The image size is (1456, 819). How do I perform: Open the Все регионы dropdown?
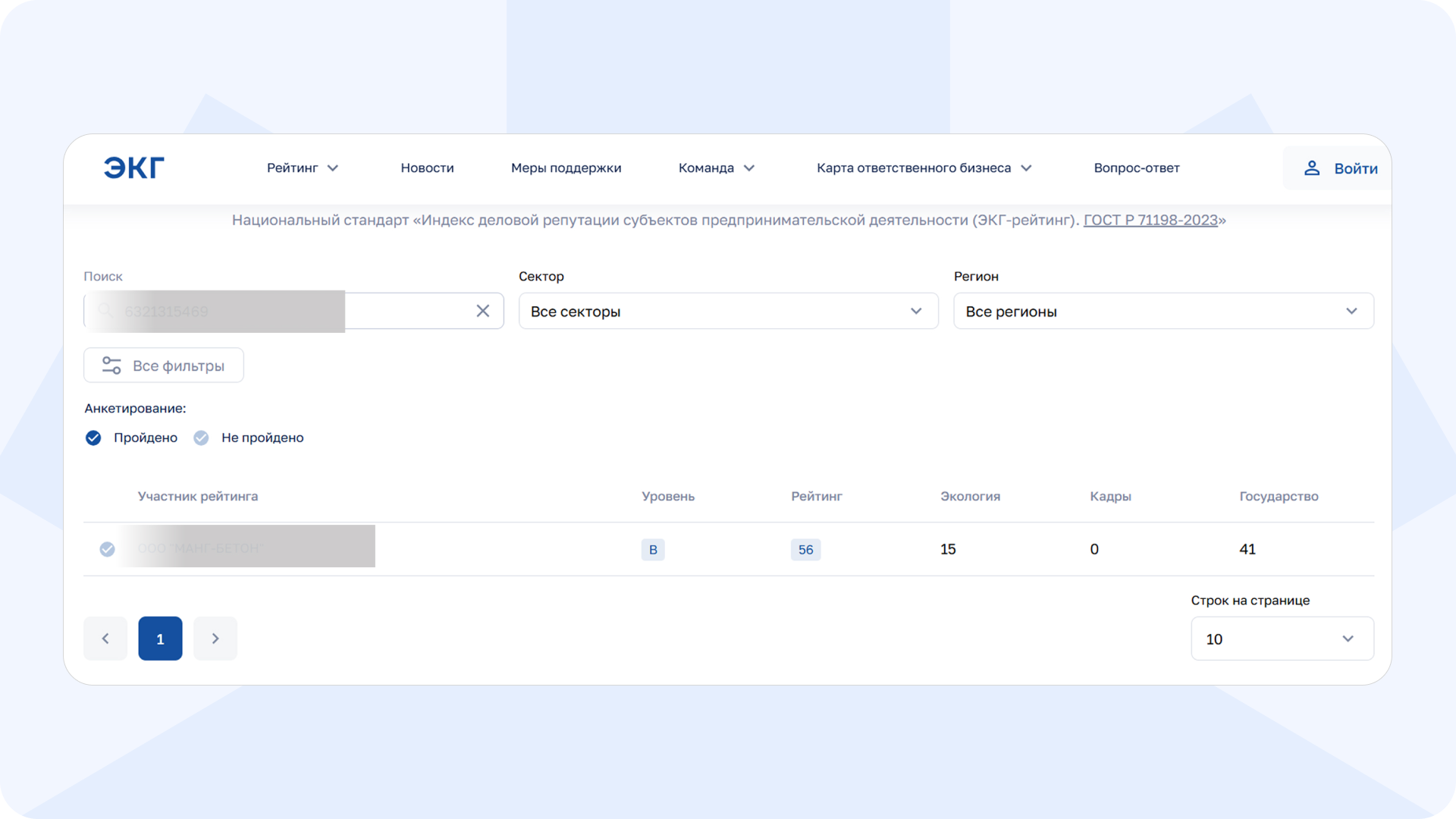[x=1163, y=311]
